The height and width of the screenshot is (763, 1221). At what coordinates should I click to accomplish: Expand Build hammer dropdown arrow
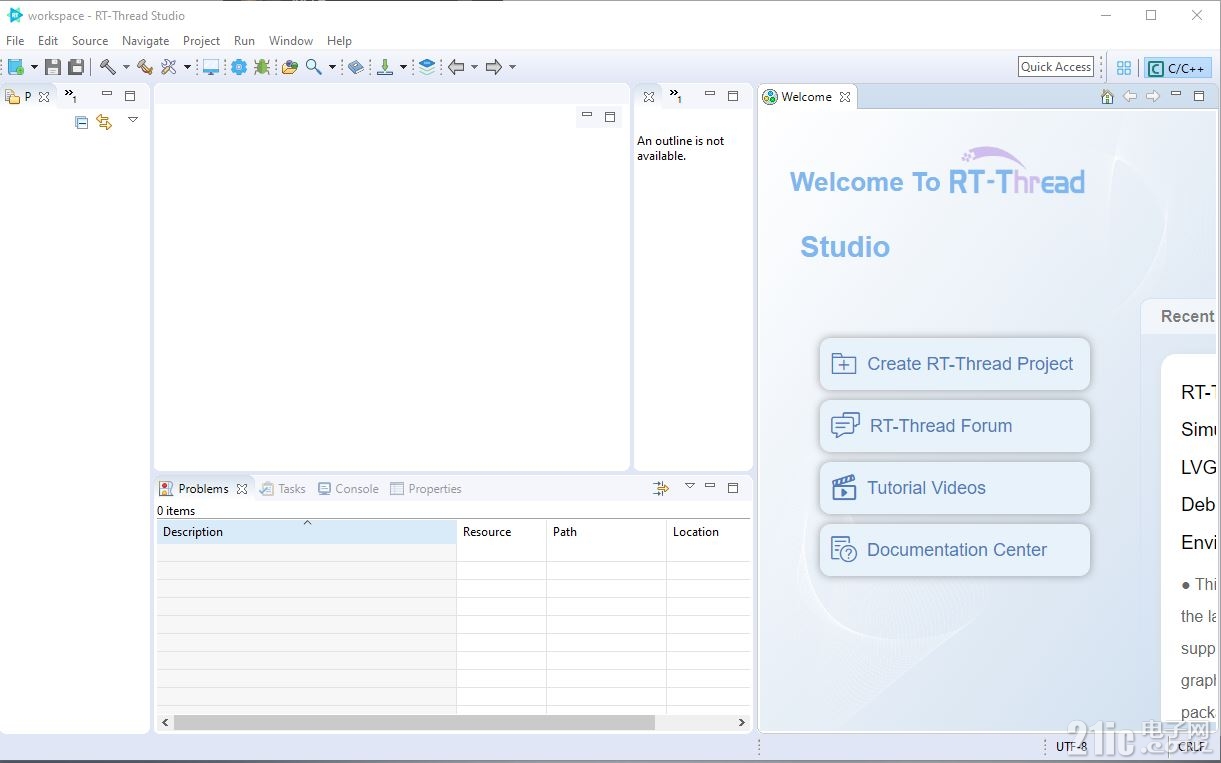click(126, 67)
